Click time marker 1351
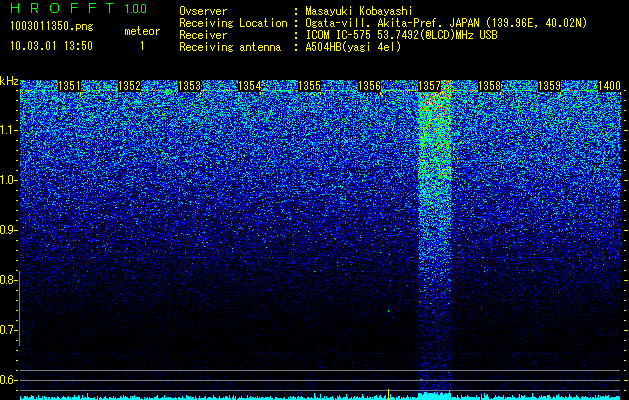The image size is (629, 400). point(69,86)
